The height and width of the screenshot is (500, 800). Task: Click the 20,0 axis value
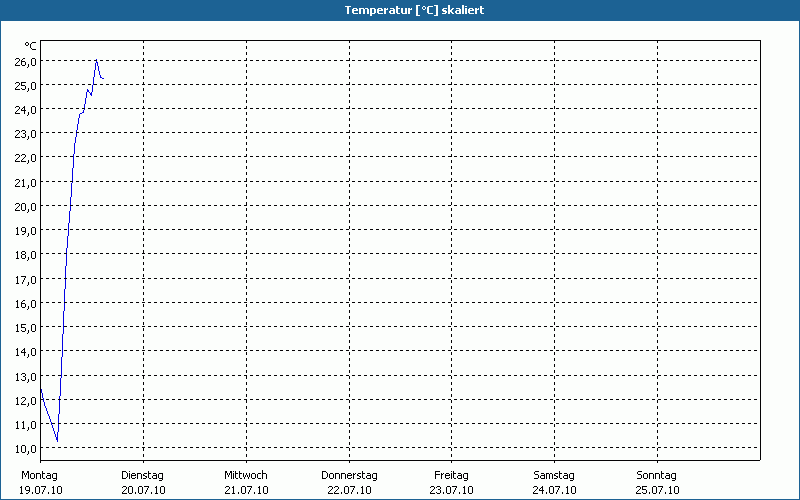click(26, 207)
